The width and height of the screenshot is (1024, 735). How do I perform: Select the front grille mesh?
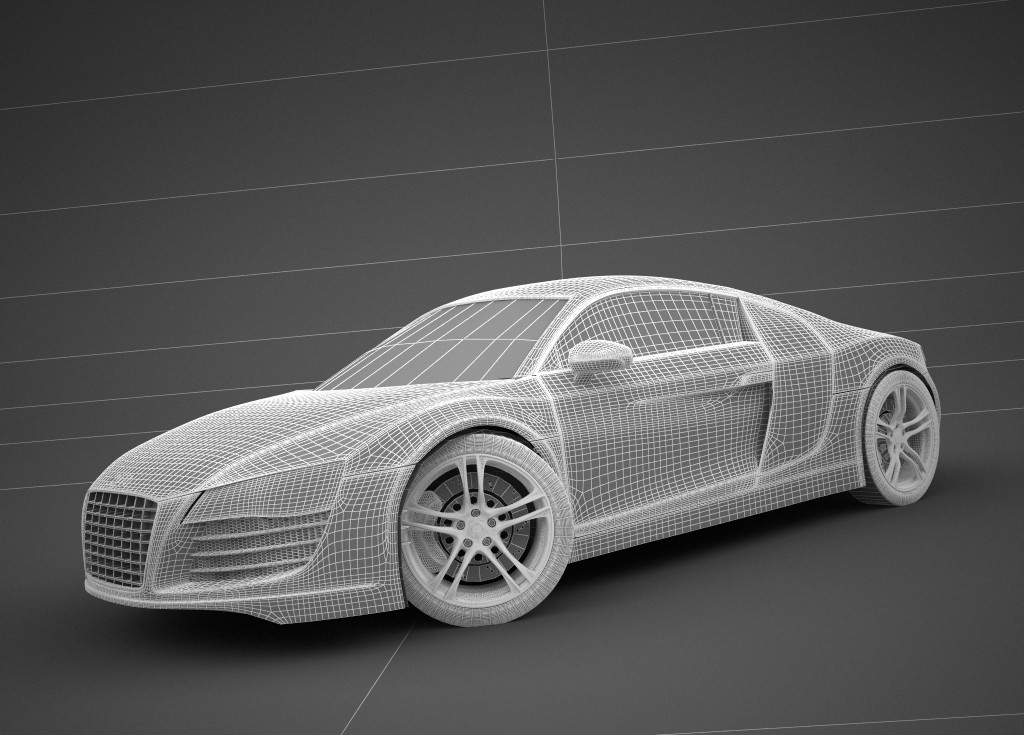click(x=120, y=538)
